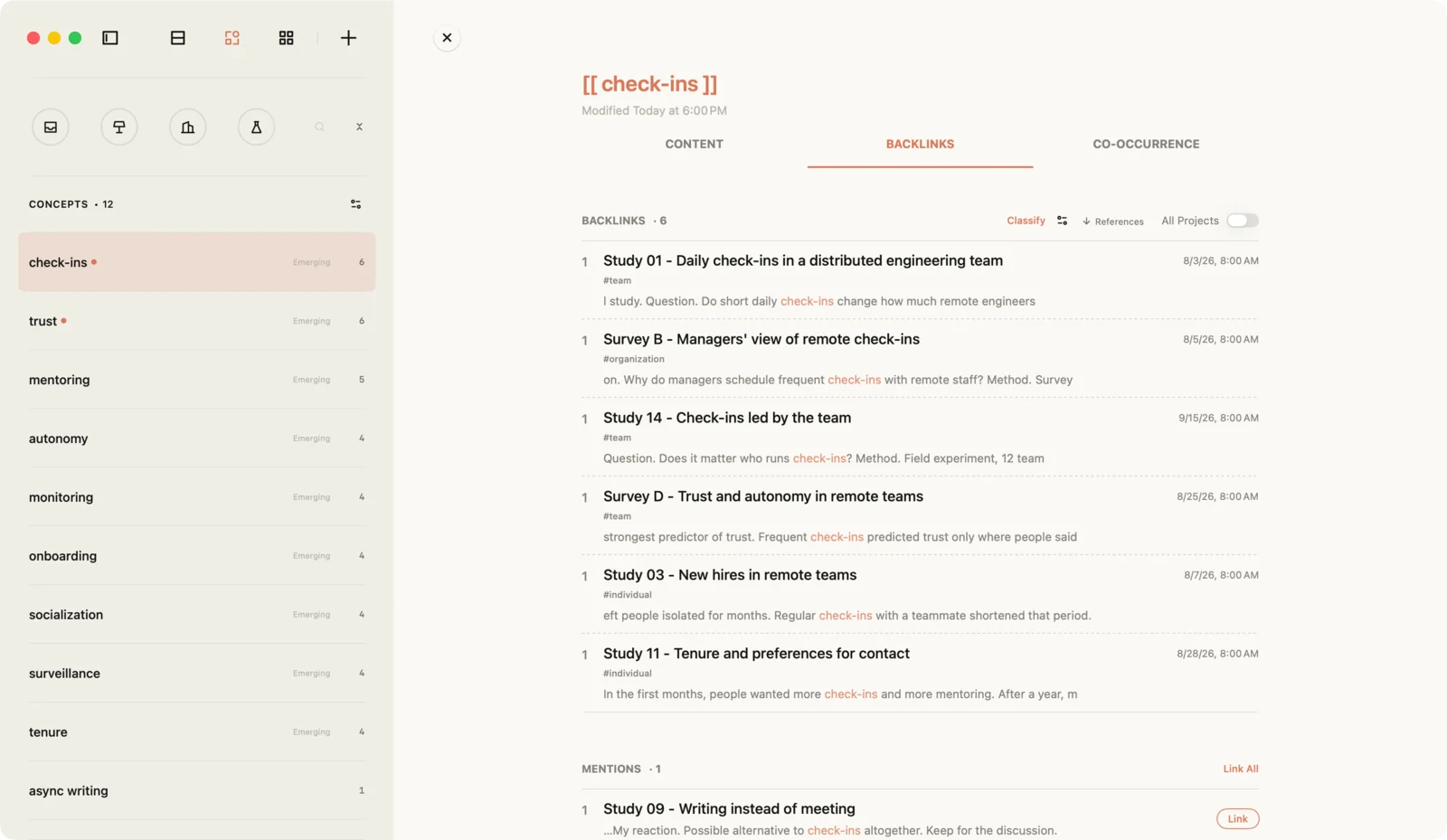
Task: Open the flask lab icon
Action: [x=257, y=127]
